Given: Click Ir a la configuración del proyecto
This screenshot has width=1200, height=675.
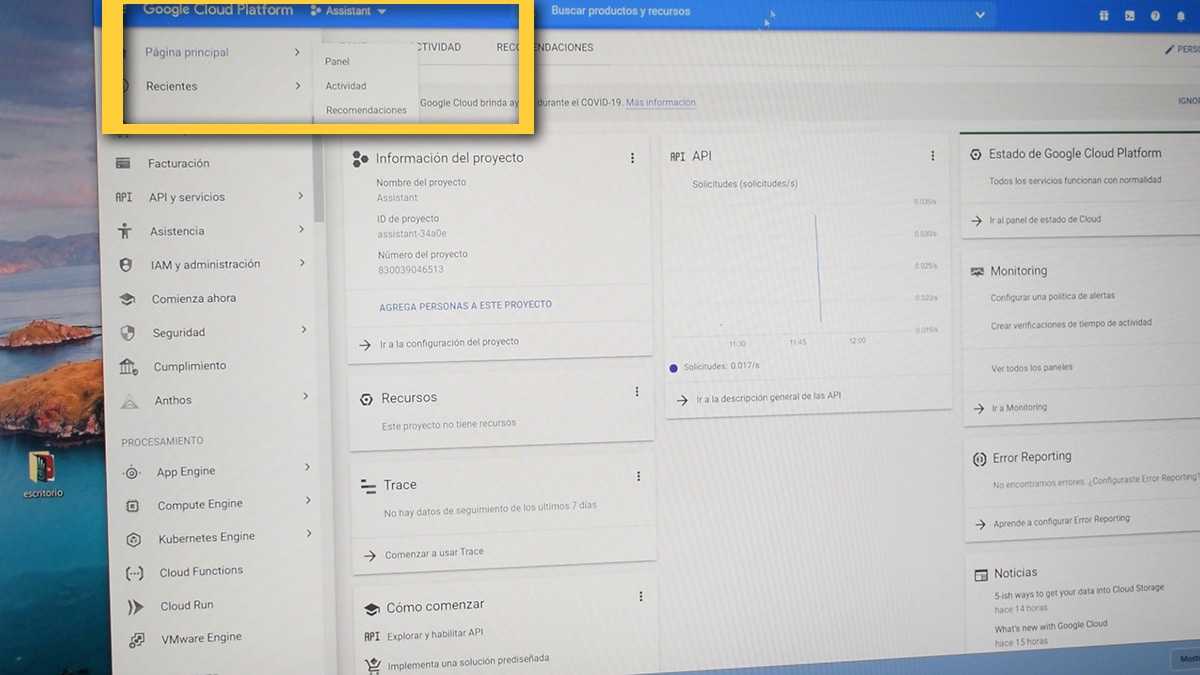Looking at the screenshot, I should 448,342.
